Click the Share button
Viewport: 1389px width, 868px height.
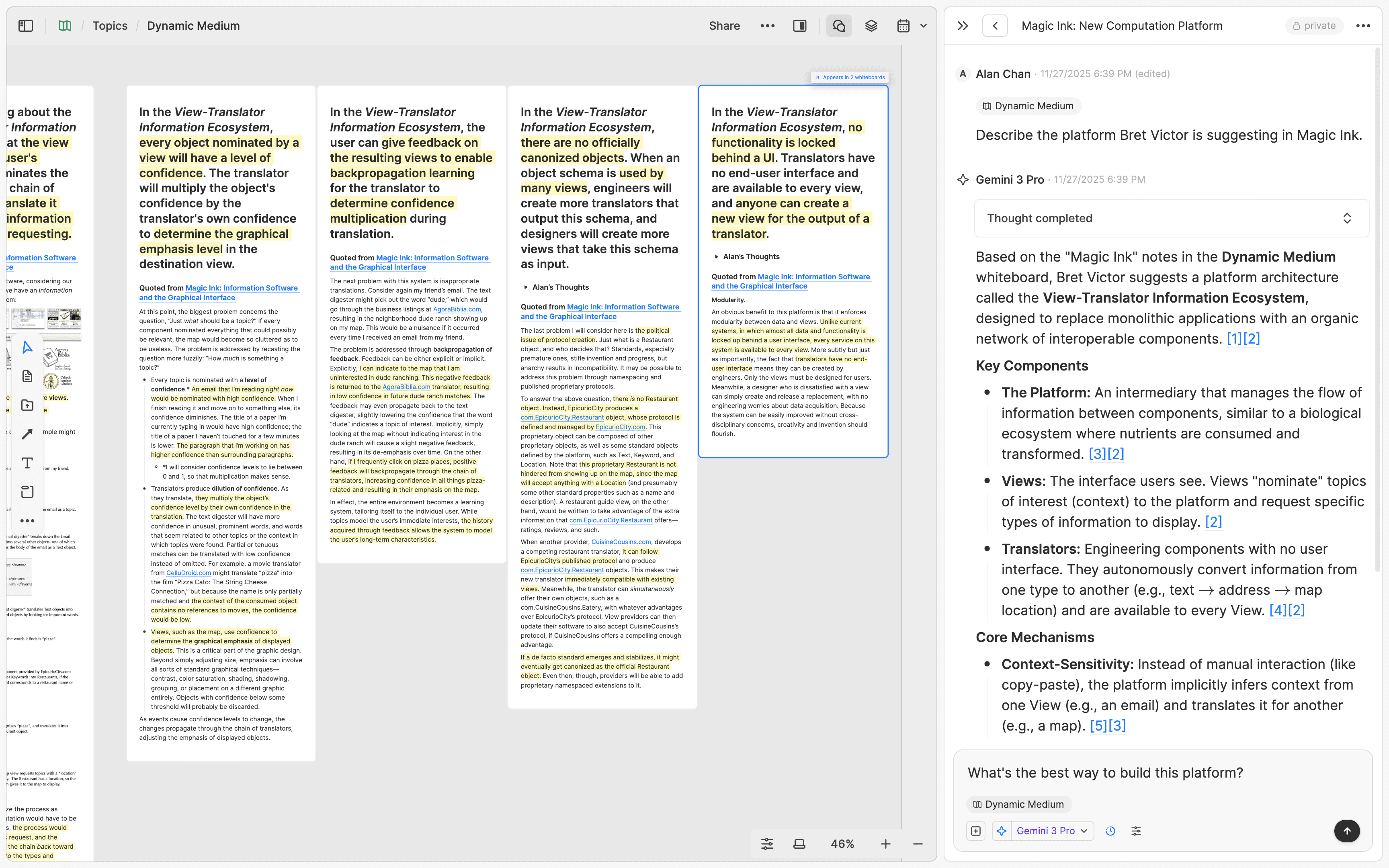(724, 25)
